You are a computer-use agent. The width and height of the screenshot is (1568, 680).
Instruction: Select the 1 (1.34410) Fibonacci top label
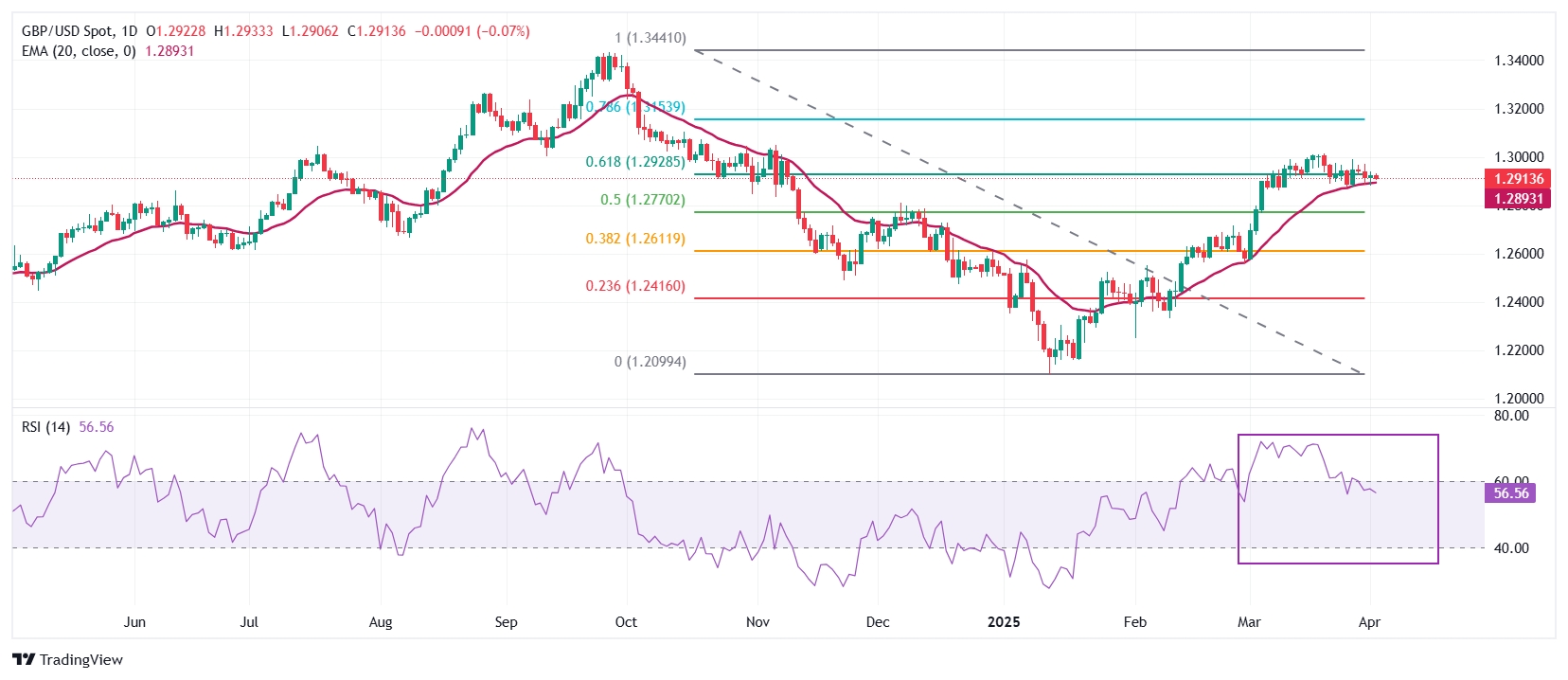[x=650, y=39]
